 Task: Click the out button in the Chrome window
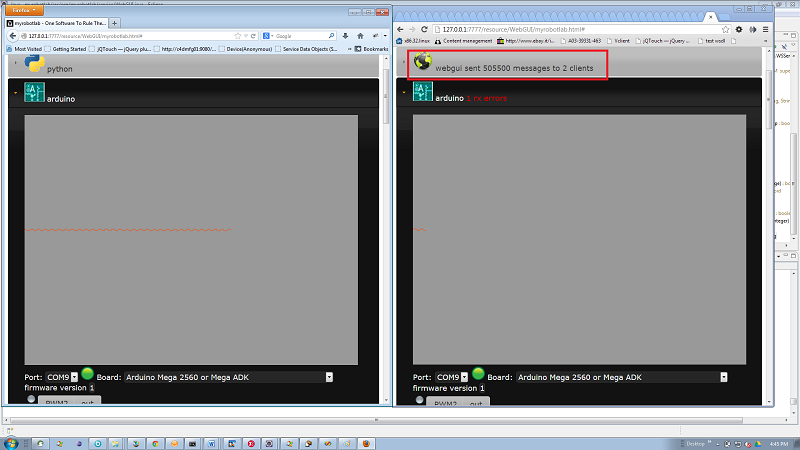477,402
